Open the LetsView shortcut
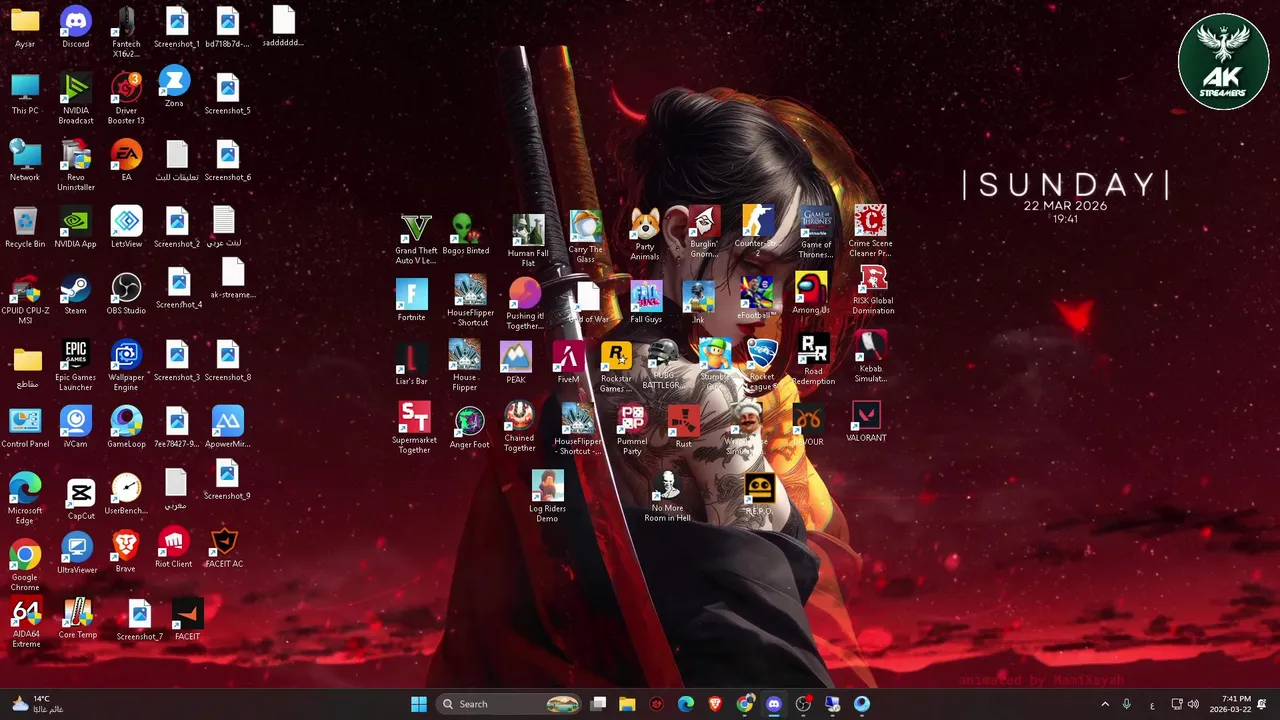The height and width of the screenshot is (720, 1280). tap(126, 227)
